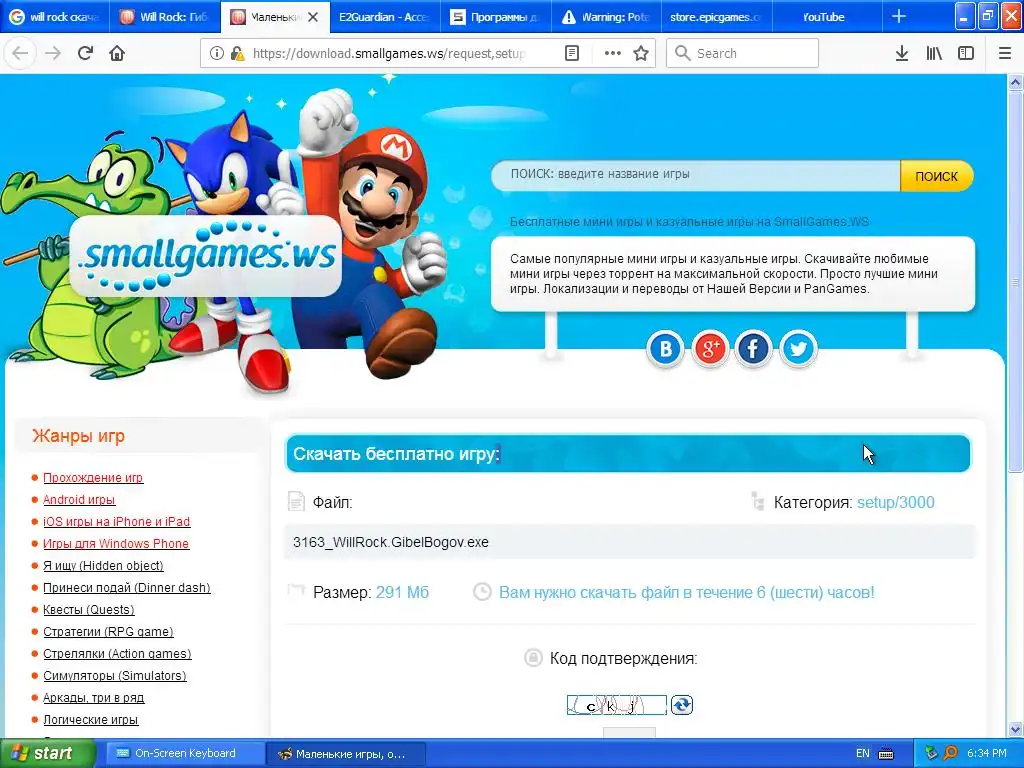Open Я ищу (Hidden object) link
The width and height of the screenshot is (1024, 768).
pyautogui.click(x=103, y=566)
